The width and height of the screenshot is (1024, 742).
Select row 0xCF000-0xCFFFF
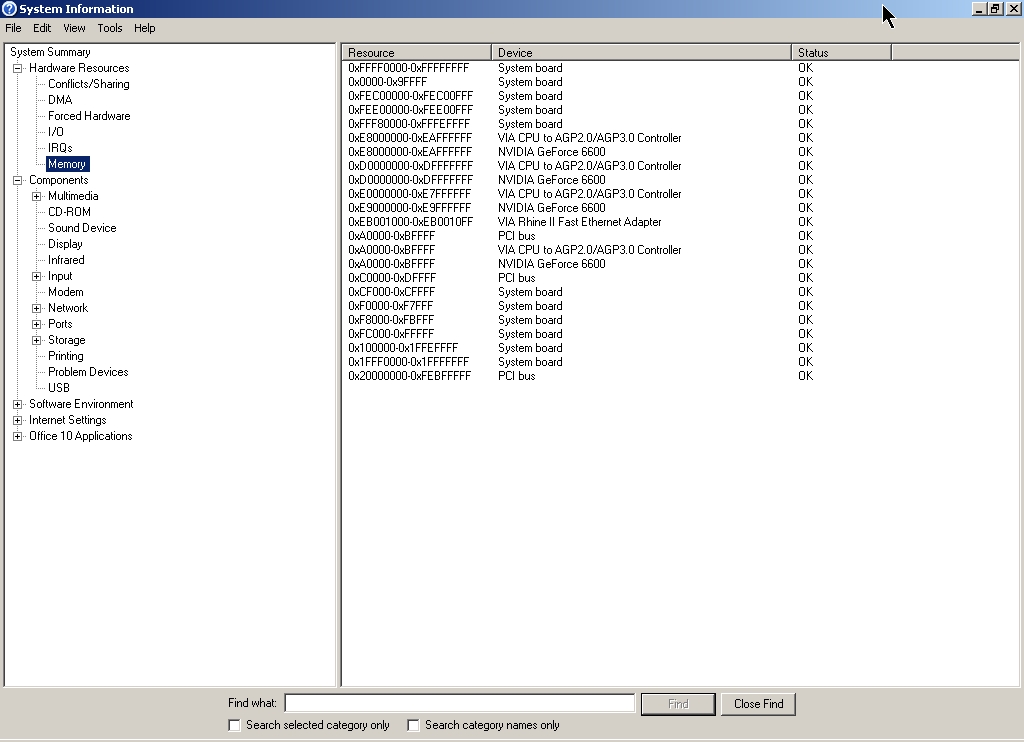coord(391,292)
